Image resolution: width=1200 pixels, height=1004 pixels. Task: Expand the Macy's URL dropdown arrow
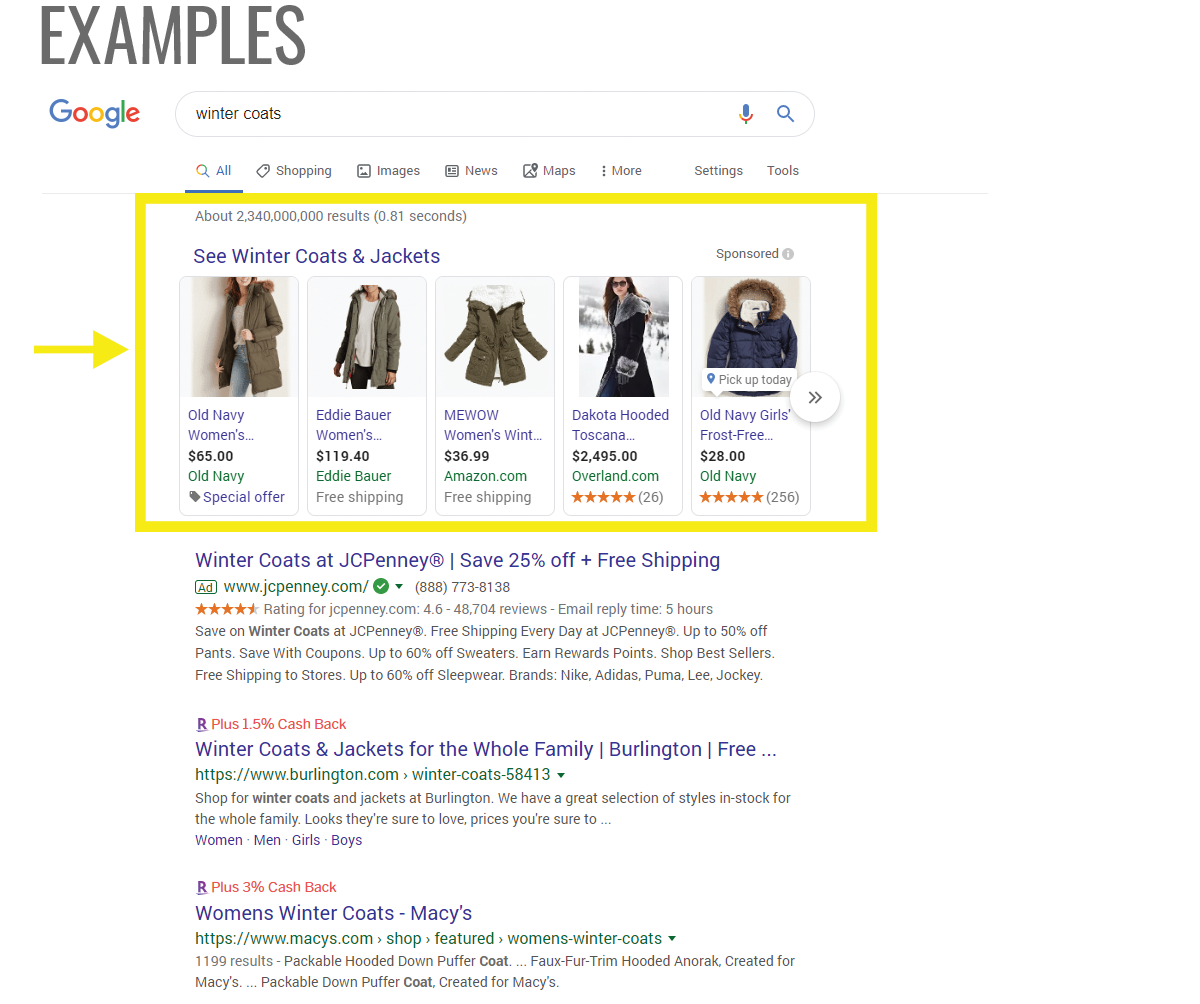click(672, 939)
